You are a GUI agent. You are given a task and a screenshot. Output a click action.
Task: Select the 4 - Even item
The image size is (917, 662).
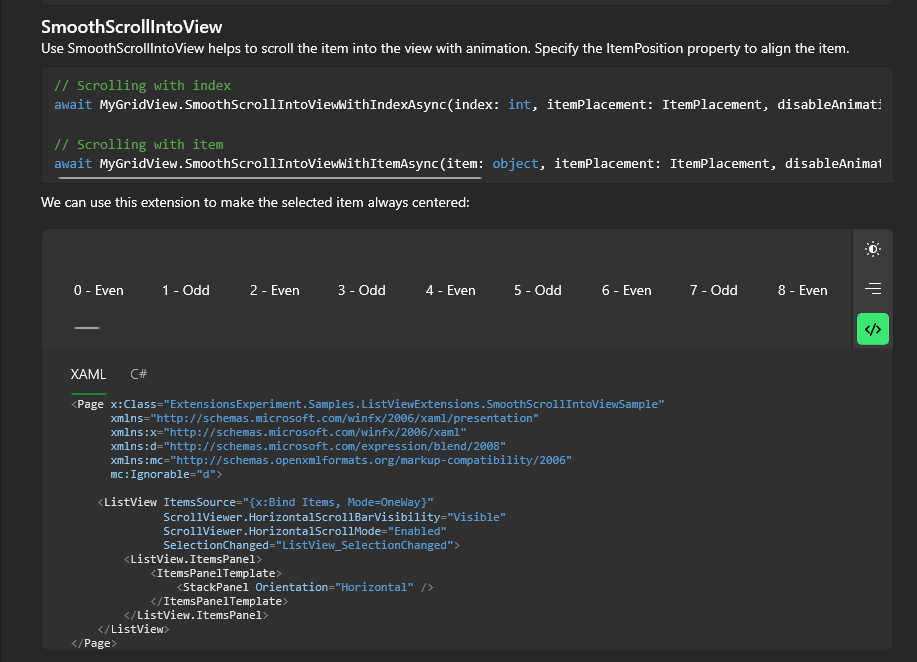(450, 290)
